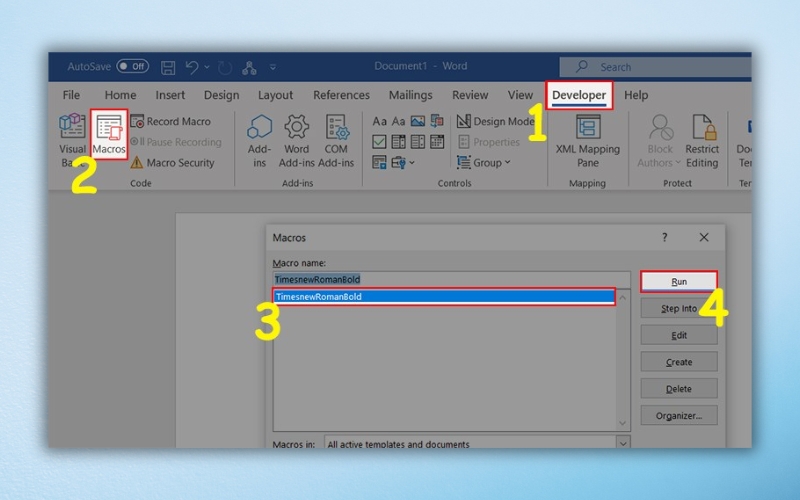Image resolution: width=800 pixels, height=500 pixels.
Task: Expand the Macros in dropdown
Action: [623, 443]
